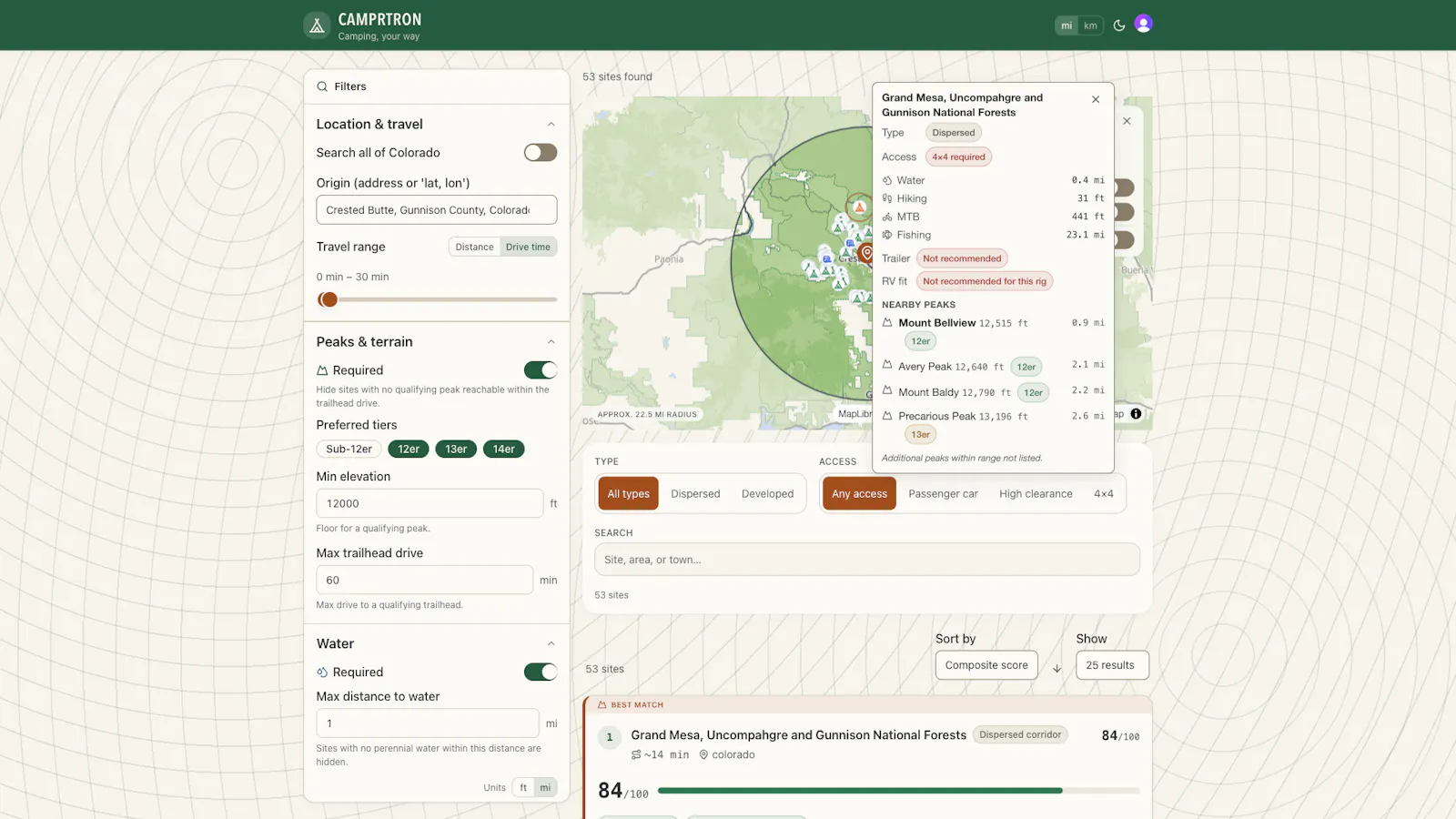1456x819 pixels.
Task: Toggle the 13er preferred tier chip
Action: (x=456, y=449)
